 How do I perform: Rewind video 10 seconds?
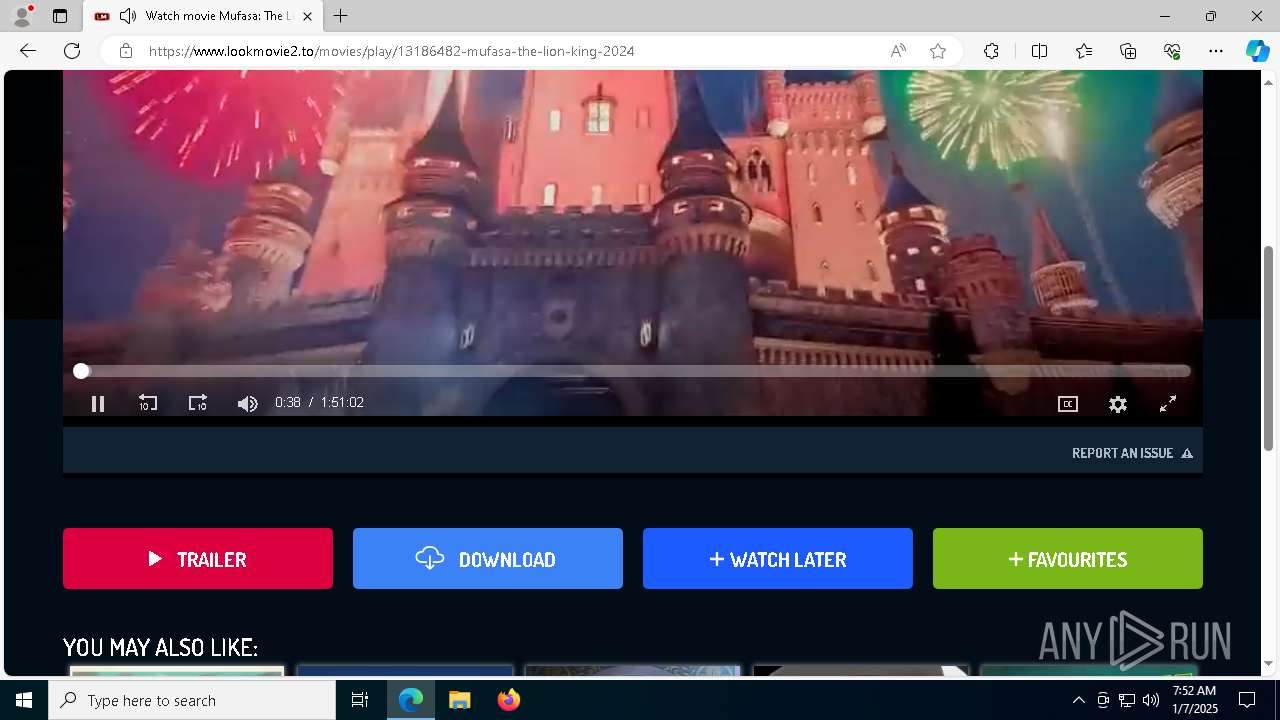click(148, 403)
